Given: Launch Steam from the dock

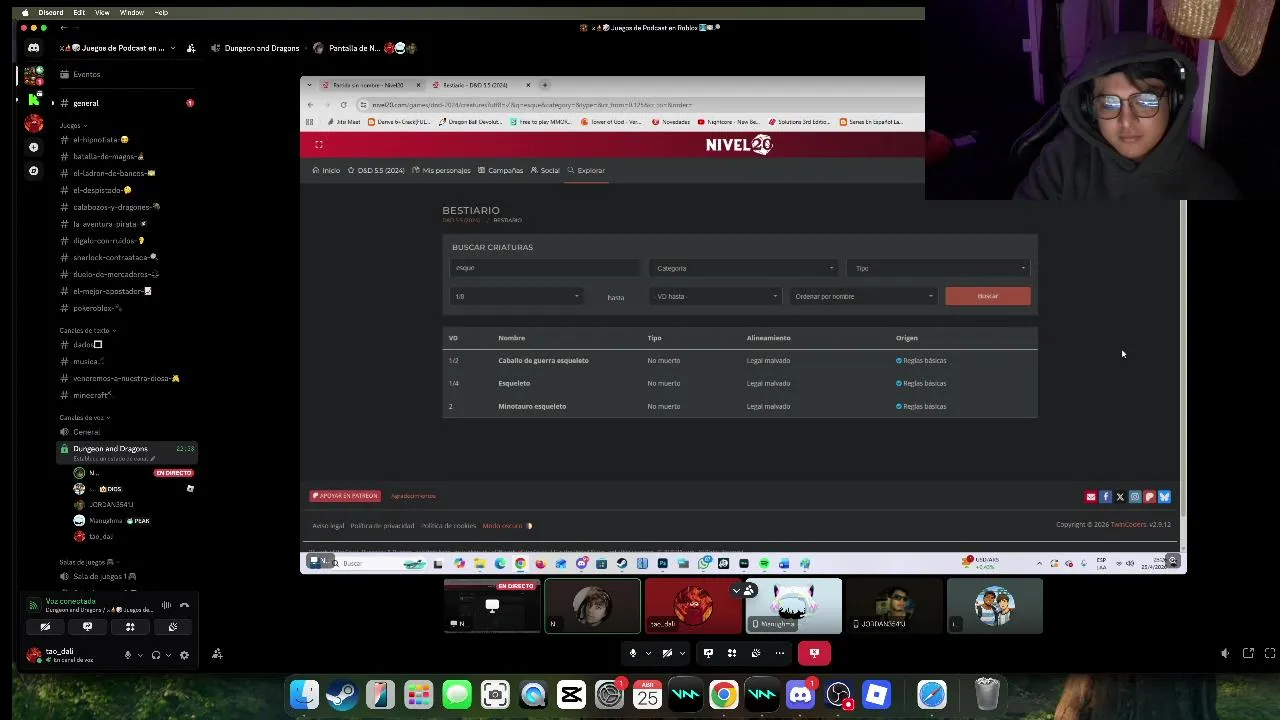Looking at the screenshot, I should [x=342, y=694].
